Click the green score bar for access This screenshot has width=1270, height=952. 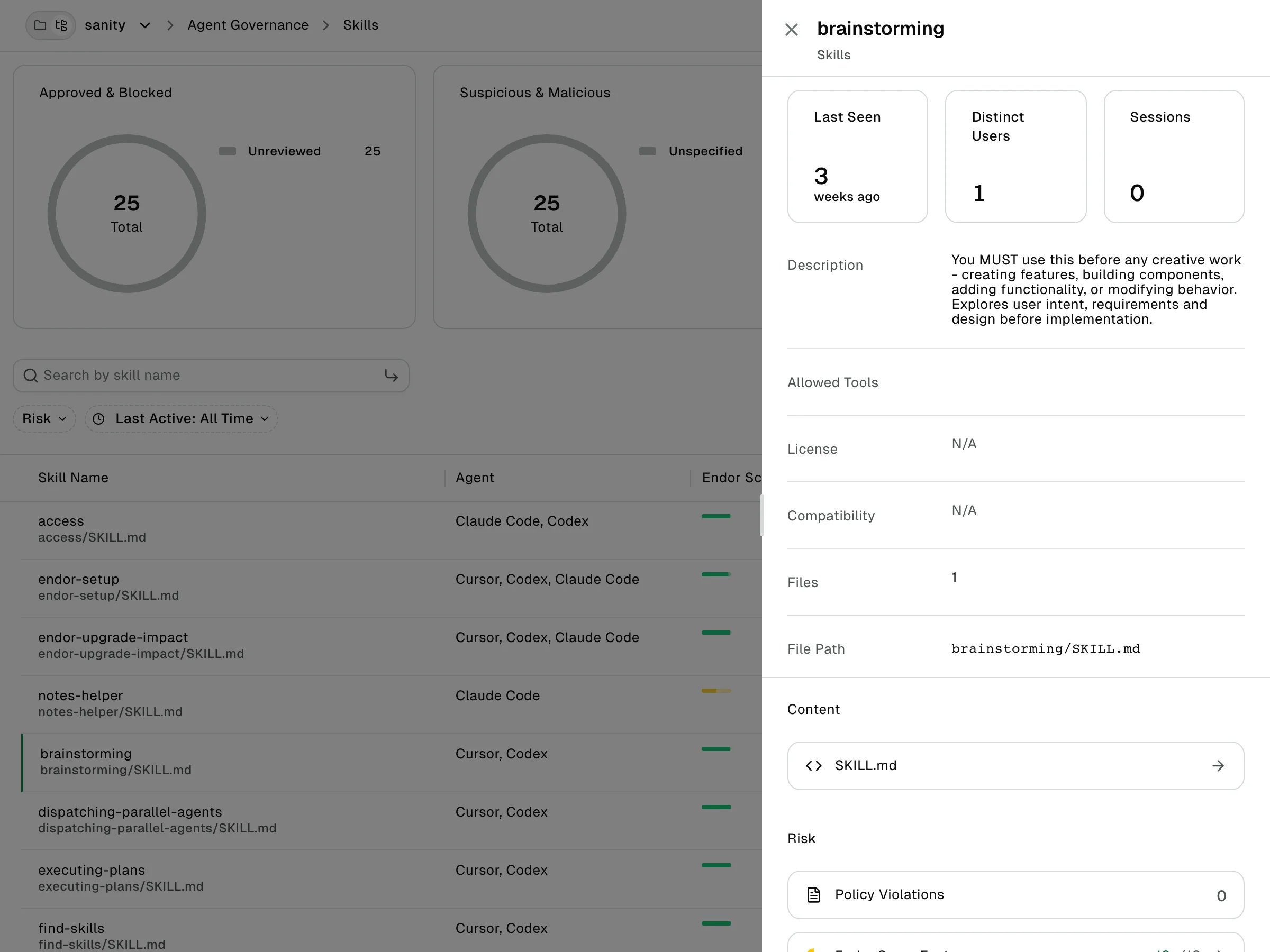[x=716, y=516]
